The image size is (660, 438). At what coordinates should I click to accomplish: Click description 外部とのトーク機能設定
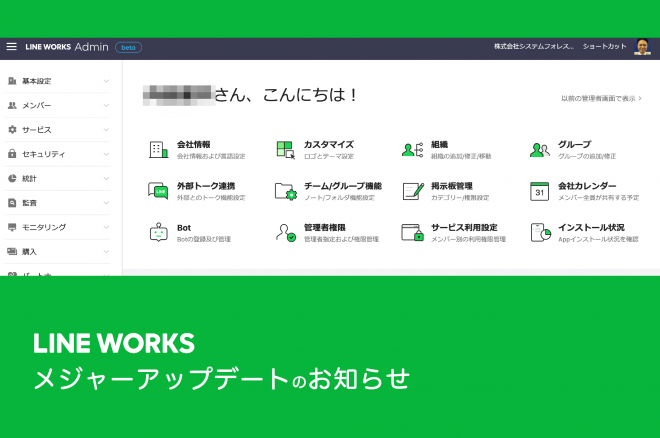point(211,198)
